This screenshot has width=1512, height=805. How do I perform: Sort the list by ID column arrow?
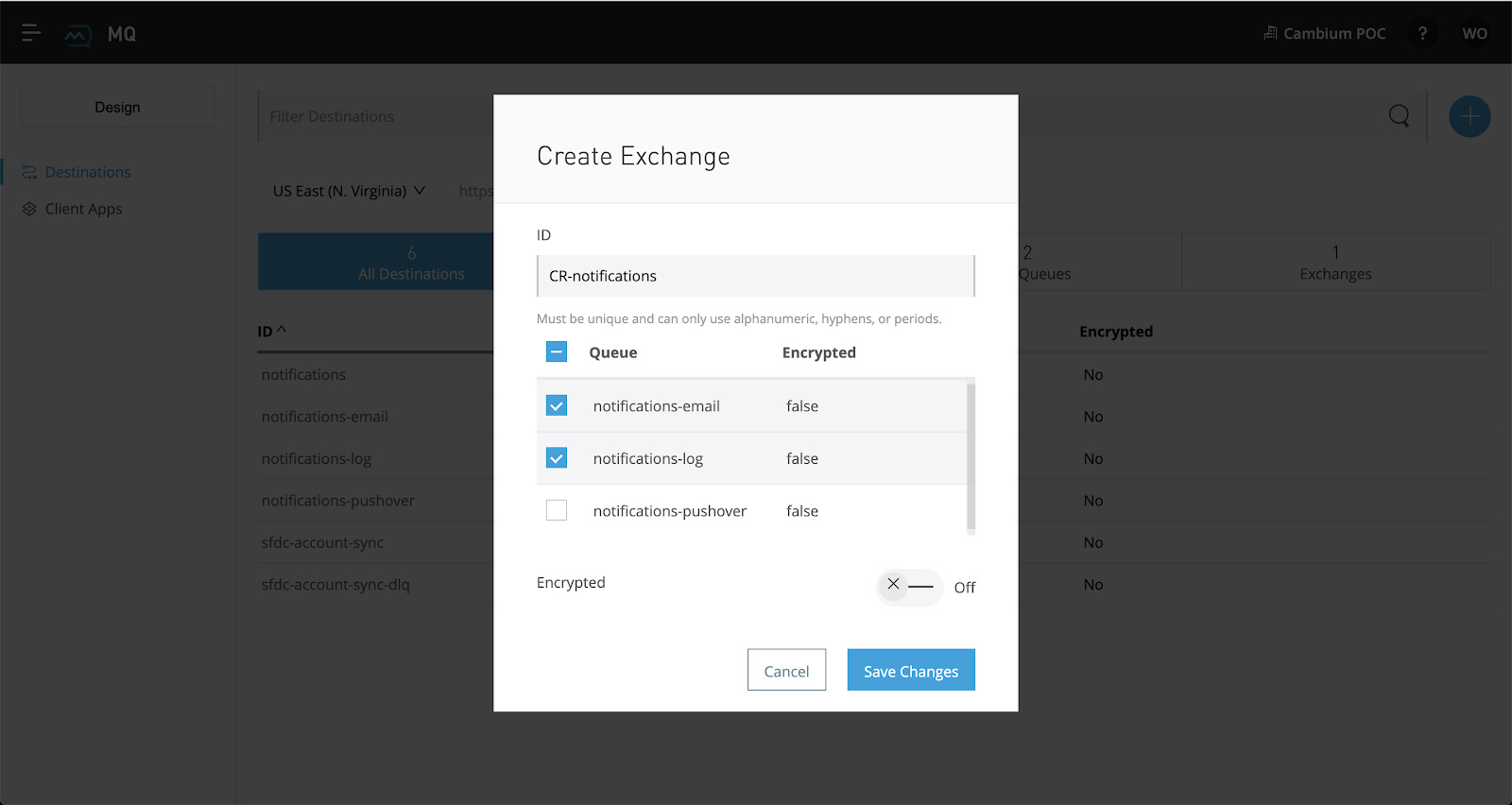coord(281,331)
